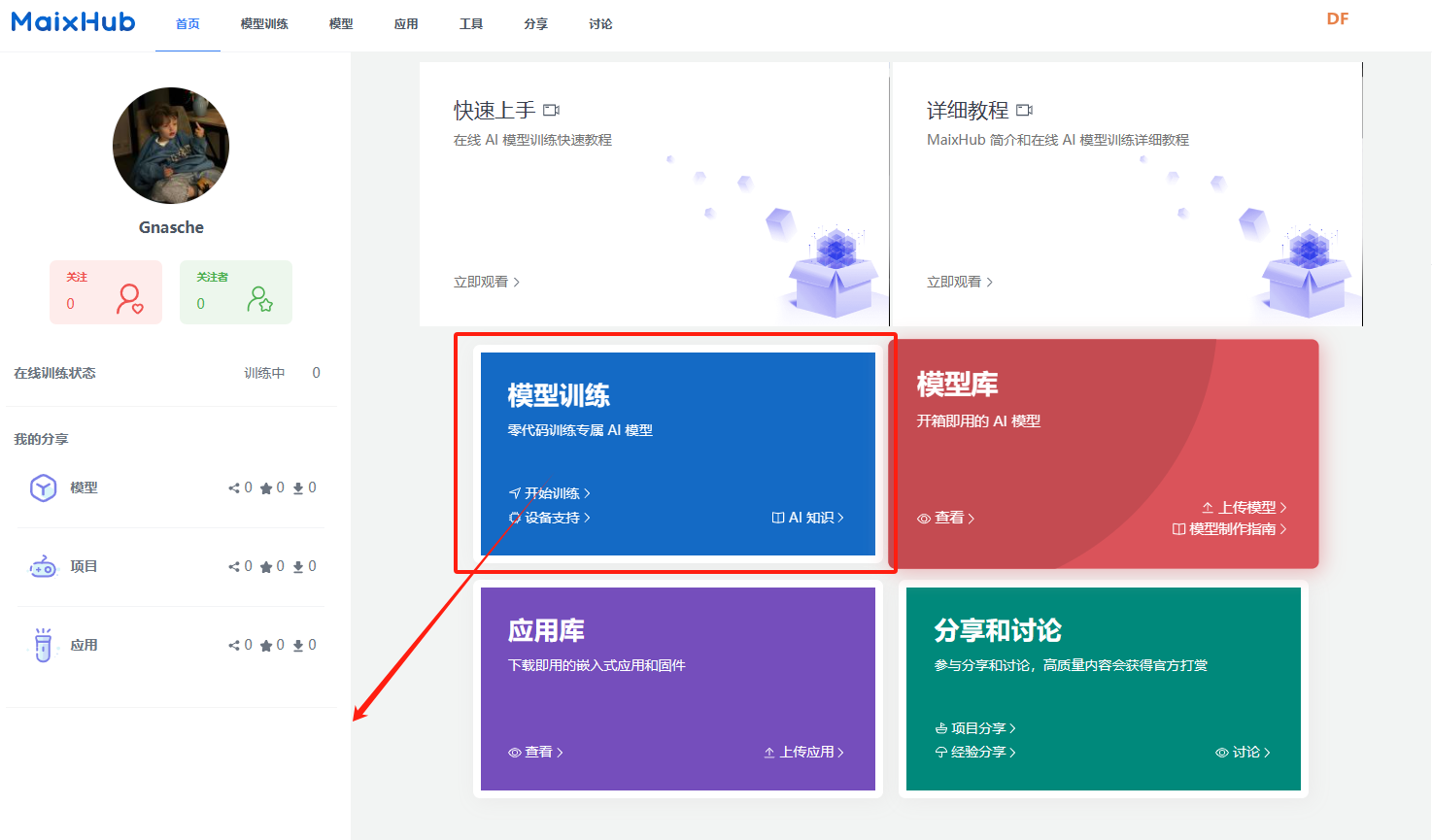Screen dimensions: 1432x840
Task: Click the 快速上手 heading
Action: pyautogui.click(x=494, y=111)
